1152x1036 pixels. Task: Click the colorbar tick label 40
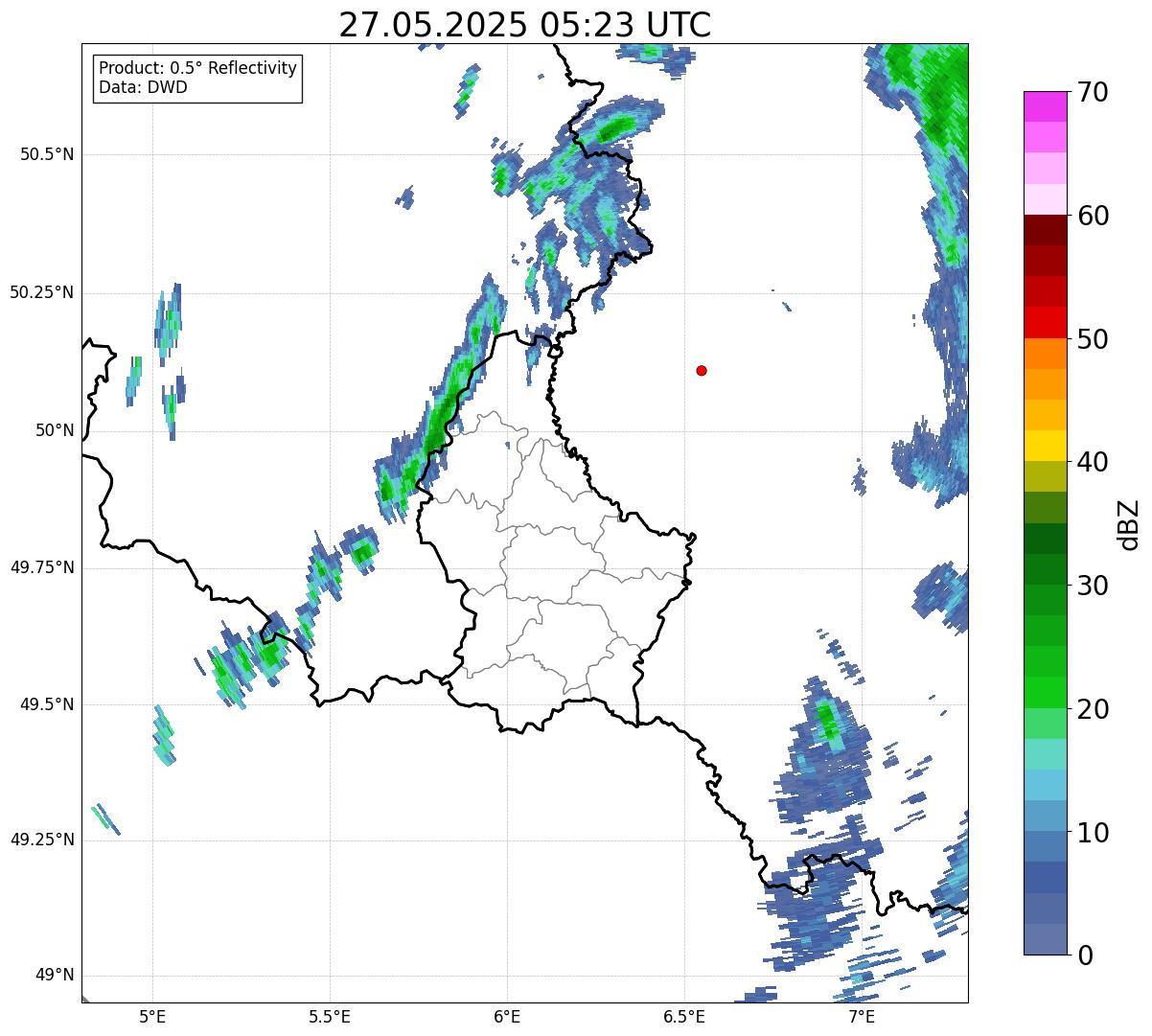click(1093, 462)
